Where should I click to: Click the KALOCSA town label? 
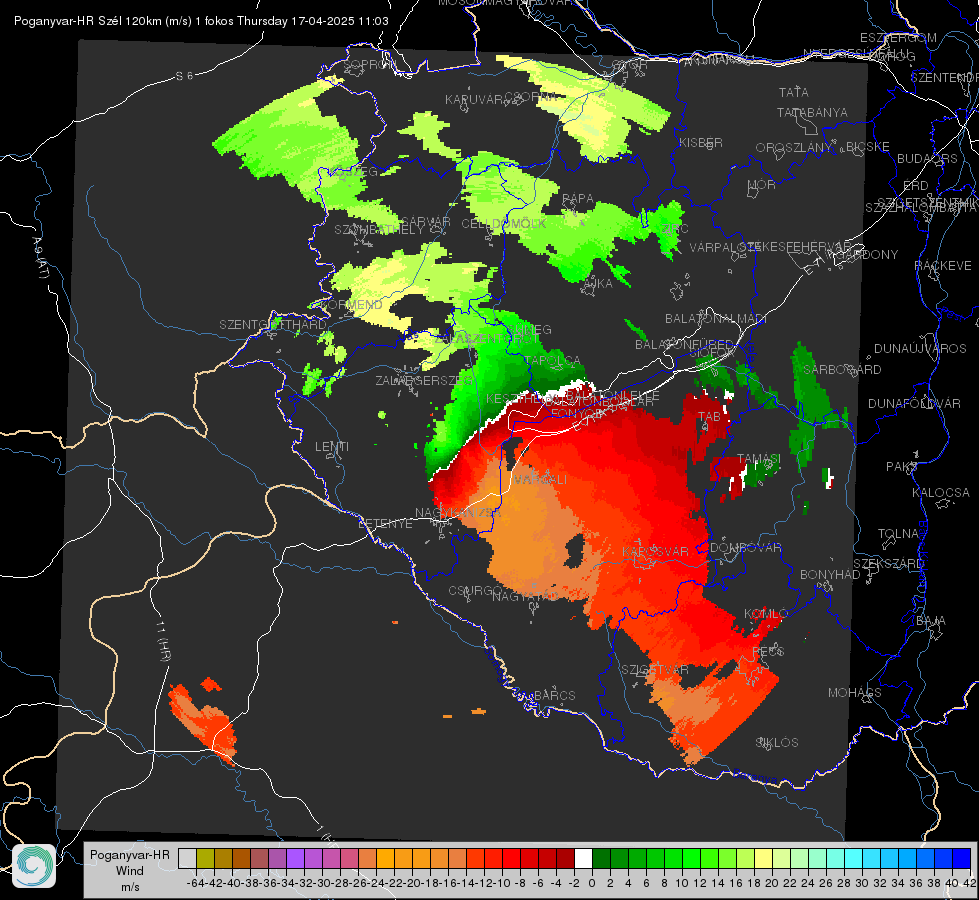[941, 493]
